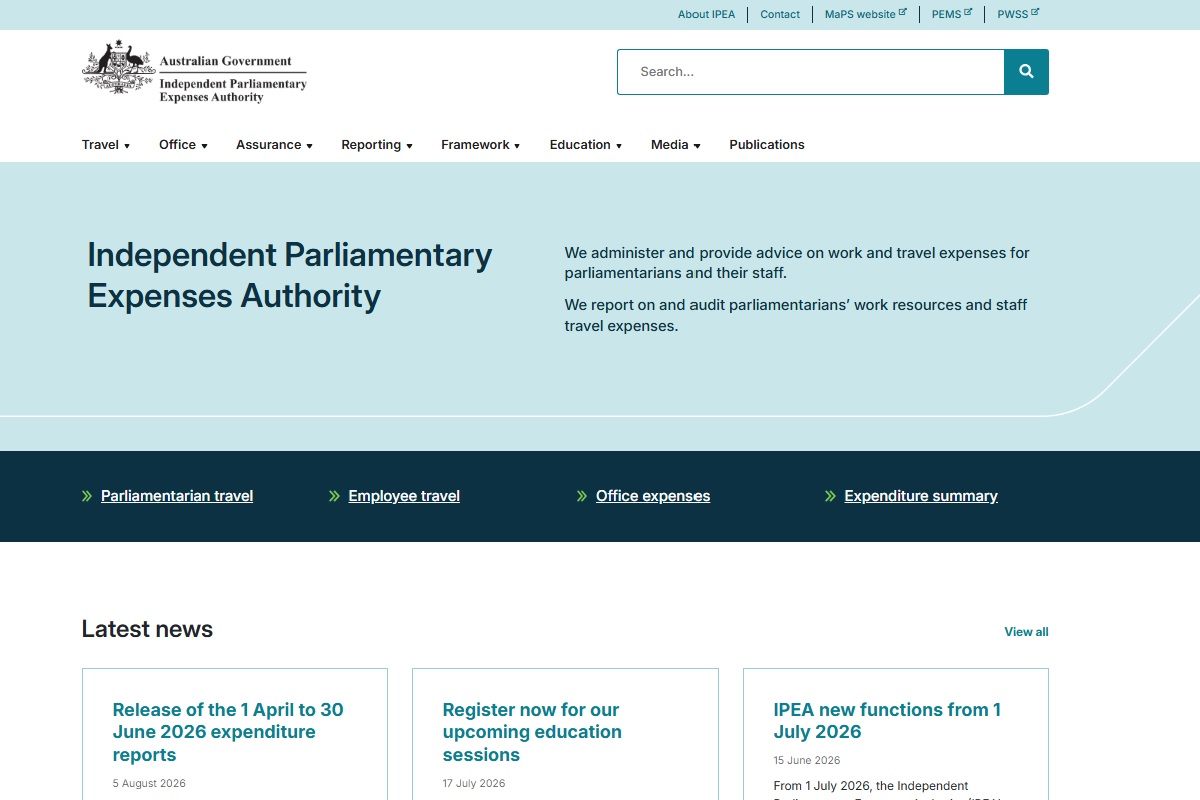
Task: Click the Independent Parliamentary Expenses Authority logo text
Action: click(x=233, y=91)
